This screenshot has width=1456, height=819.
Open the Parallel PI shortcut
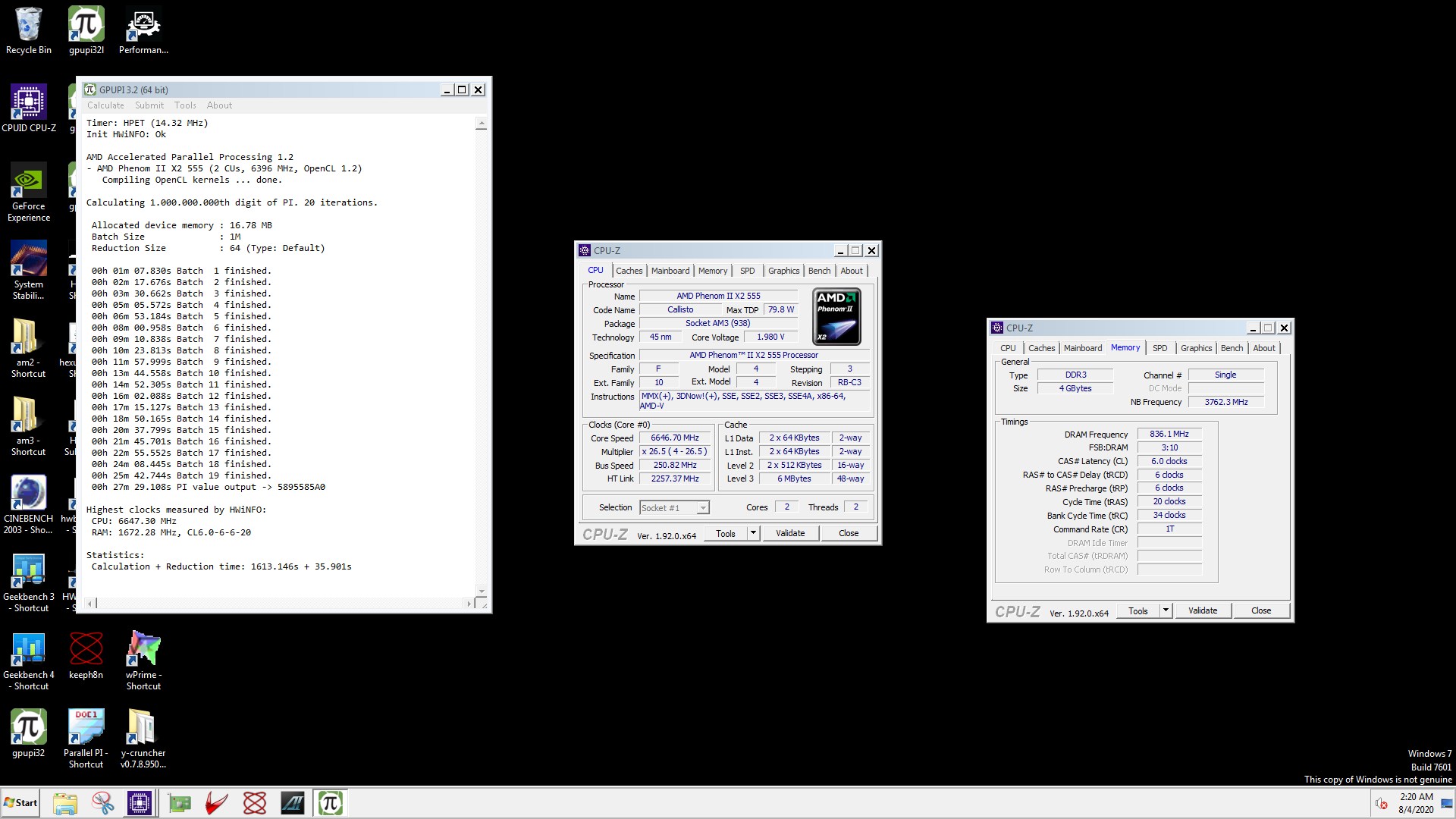[86, 739]
